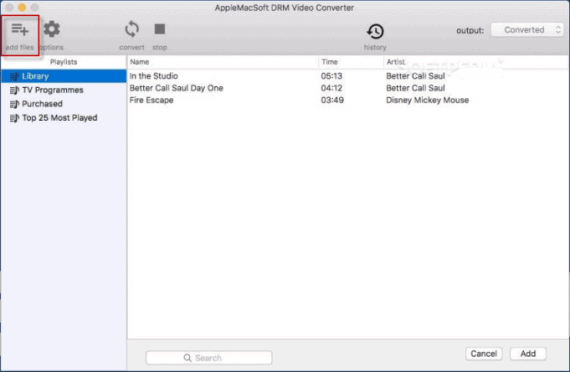Select the In the Studio row
Image resolution: width=570 pixels, height=372 pixels.
(348, 76)
